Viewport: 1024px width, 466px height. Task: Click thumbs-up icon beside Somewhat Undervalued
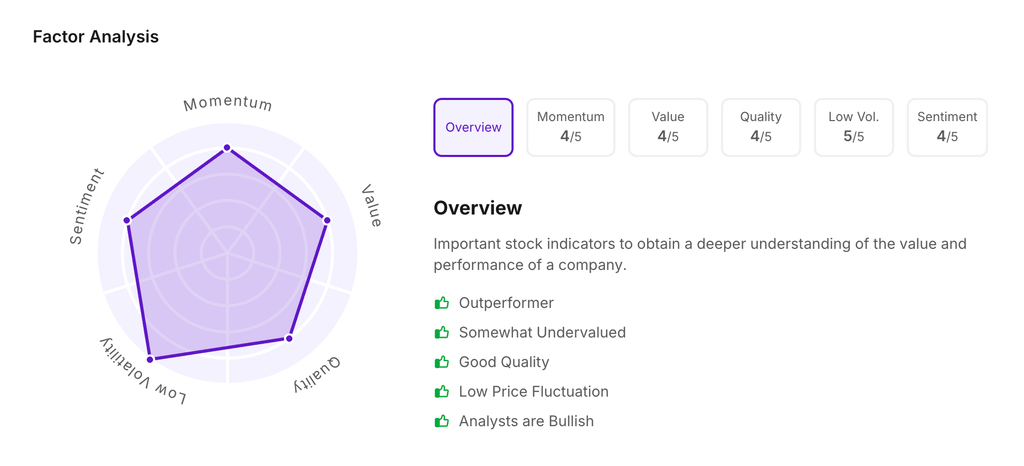(441, 332)
